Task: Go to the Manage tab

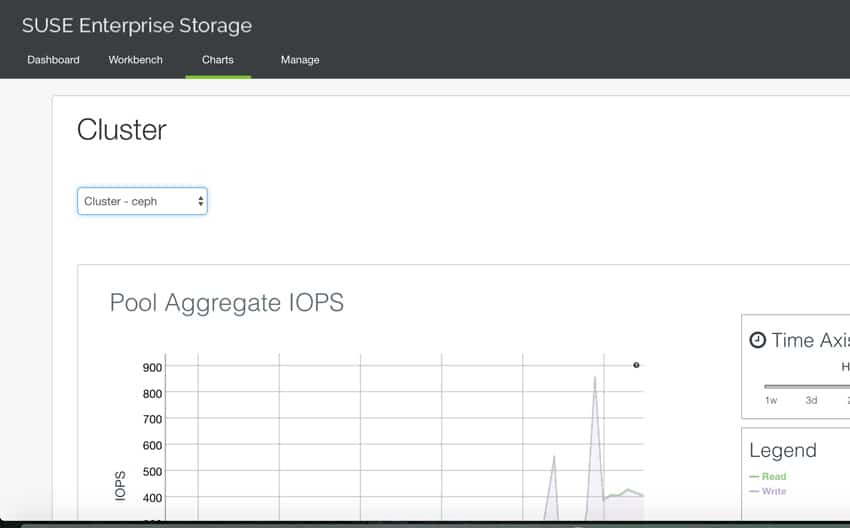Action: click(x=300, y=60)
